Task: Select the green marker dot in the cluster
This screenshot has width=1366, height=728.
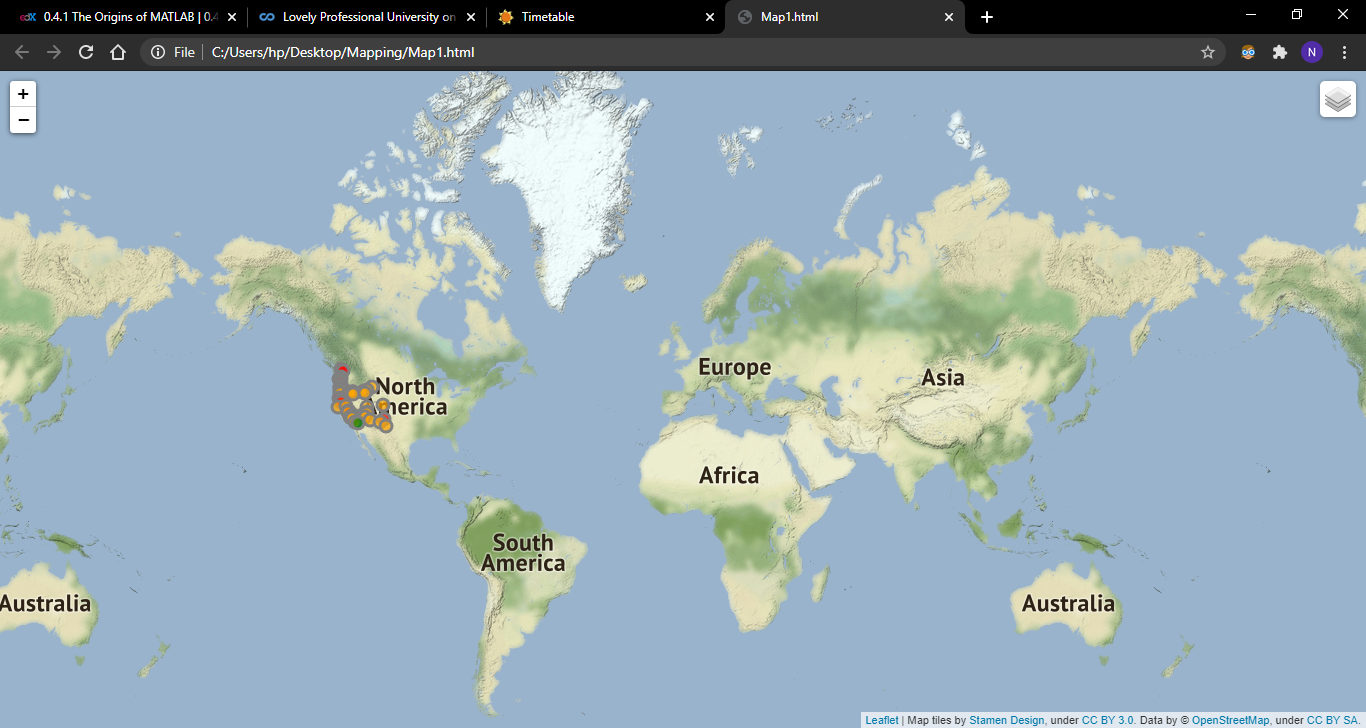Action: [358, 422]
